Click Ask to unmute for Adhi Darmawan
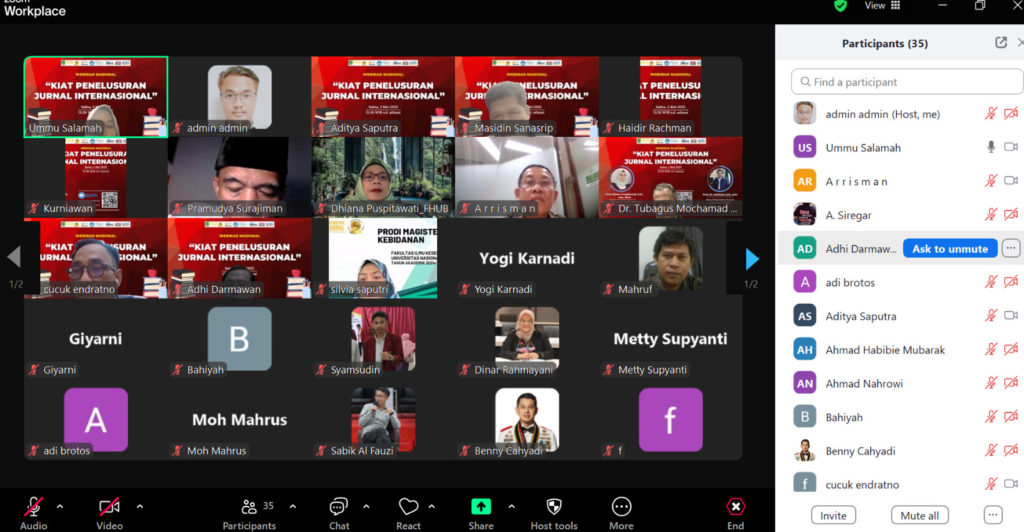Image resolution: width=1024 pixels, height=532 pixels. pyautogui.click(x=950, y=249)
